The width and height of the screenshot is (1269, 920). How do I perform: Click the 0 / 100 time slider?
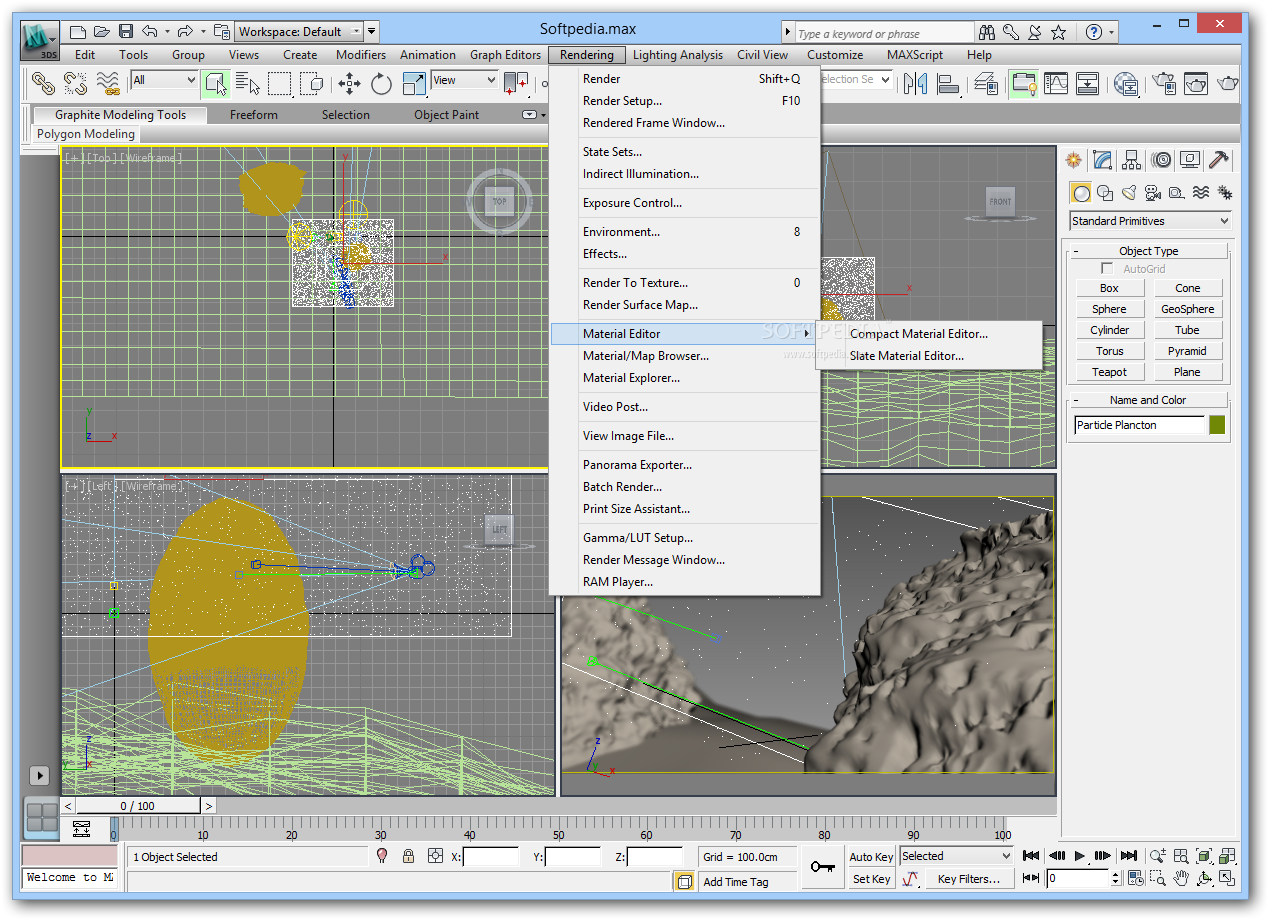[x=138, y=806]
